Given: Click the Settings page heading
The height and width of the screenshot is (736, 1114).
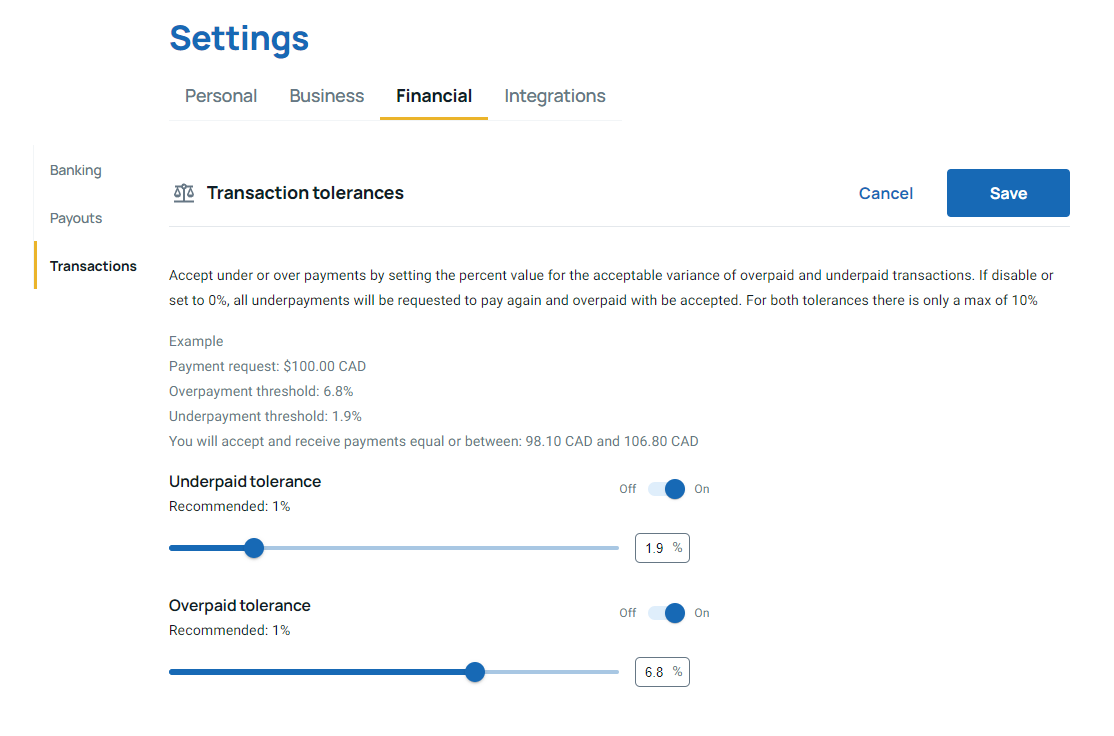Looking at the screenshot, I should coord(239,38).
